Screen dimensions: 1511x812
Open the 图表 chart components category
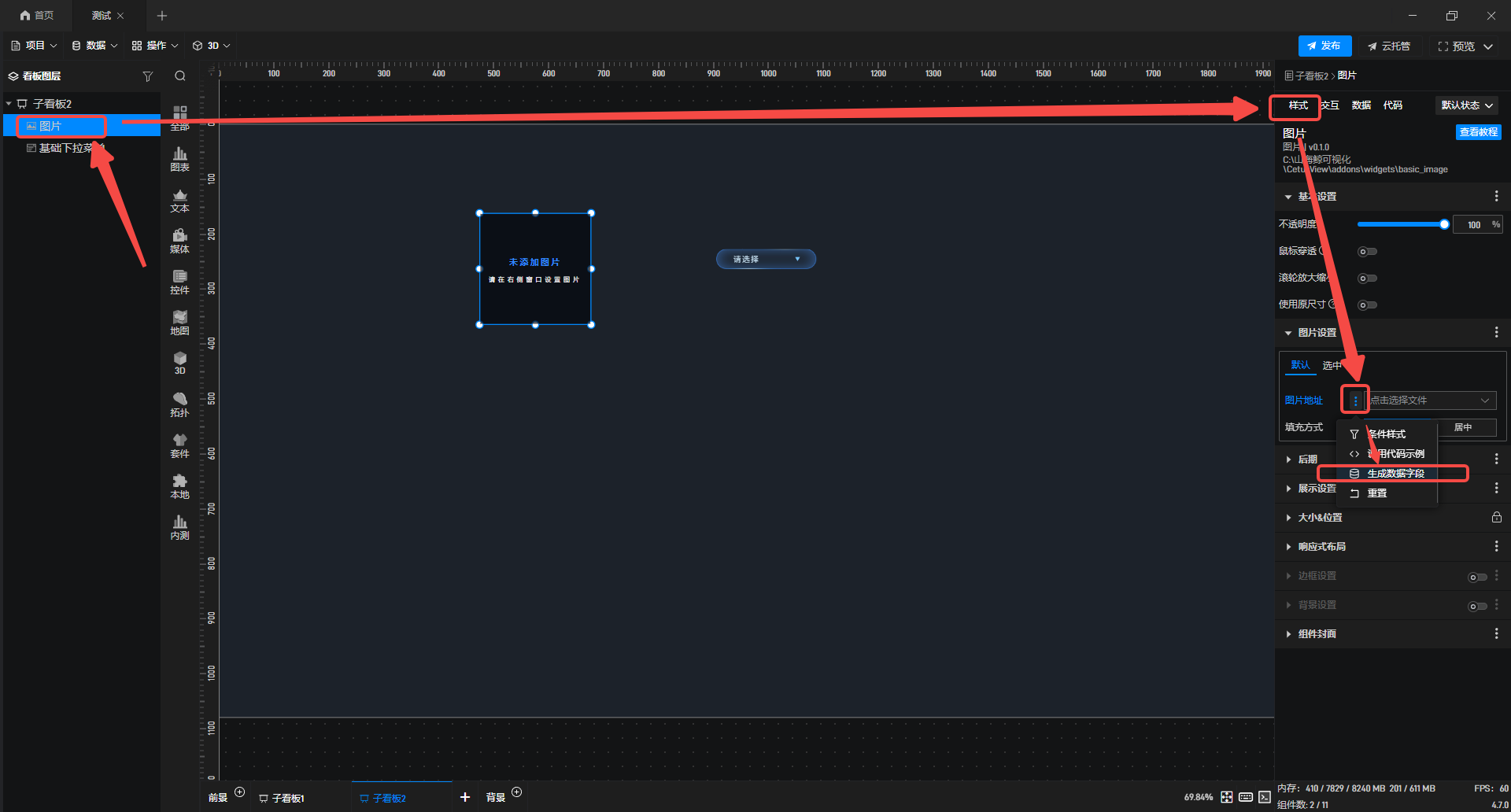pos(179,158)
